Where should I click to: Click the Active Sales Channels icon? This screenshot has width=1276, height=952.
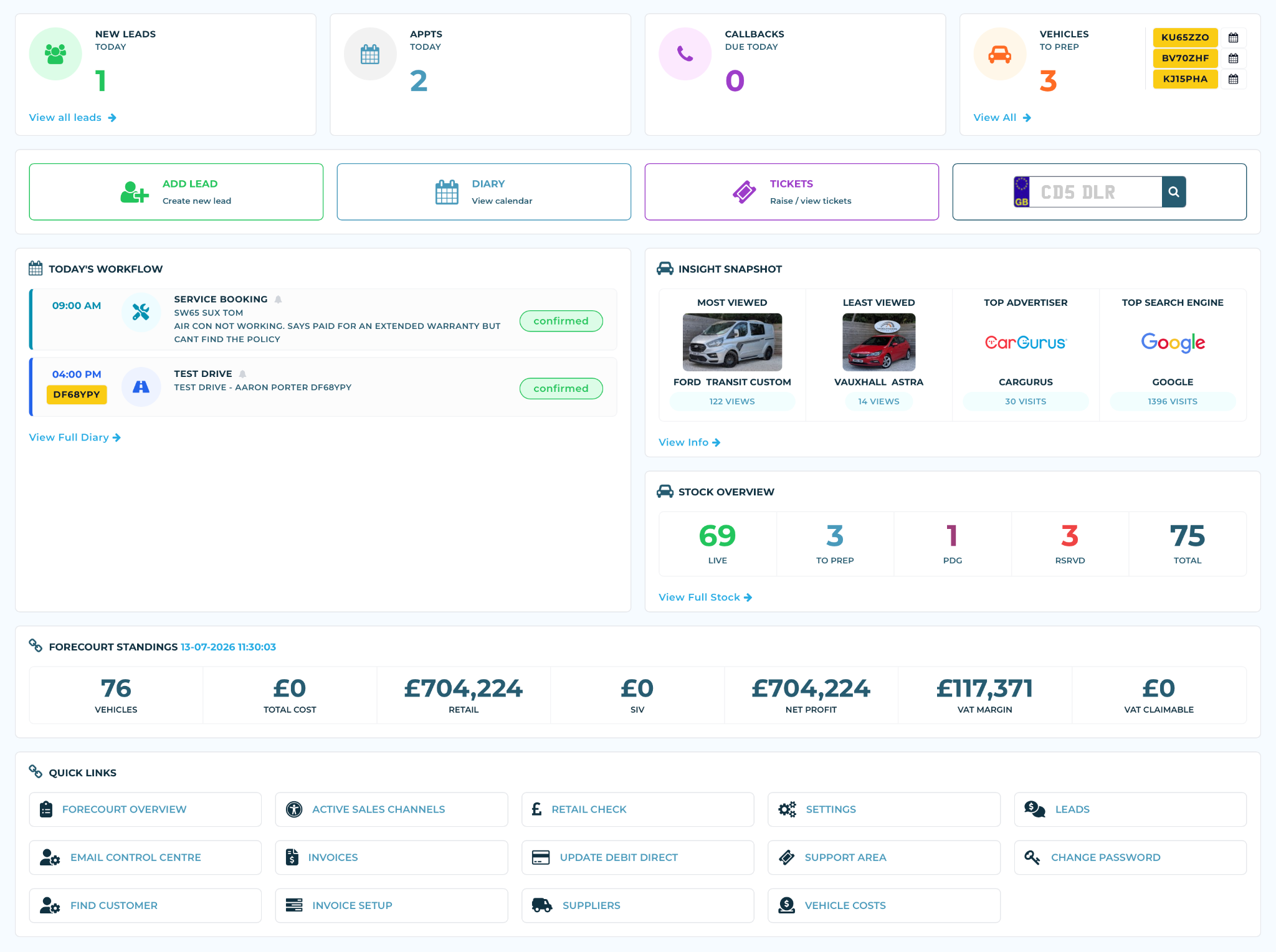pyautogui.click(x=294, y=809)
